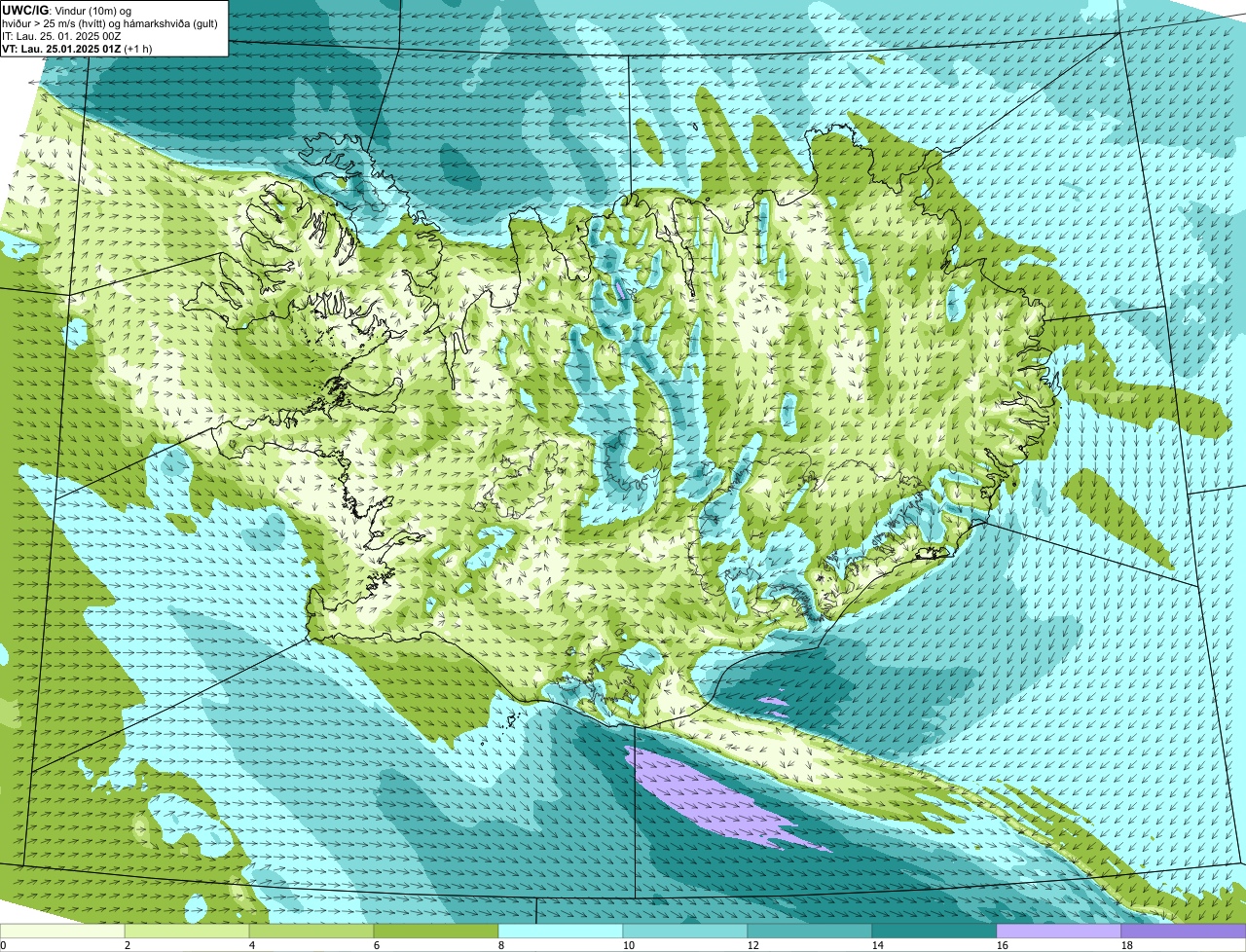The width and height of the screenshot is (1246, 952).
Task: Pick the 14–16 m/s dark teal legend swatch
Action: pos(934,932)
